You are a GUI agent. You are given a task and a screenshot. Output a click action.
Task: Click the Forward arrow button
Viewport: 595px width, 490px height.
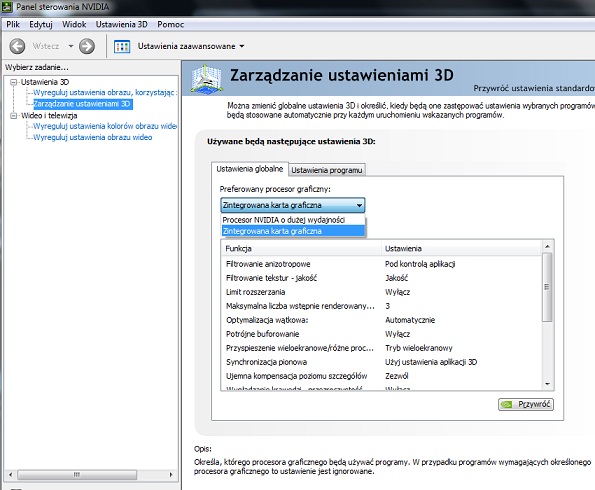coord(87,46)
